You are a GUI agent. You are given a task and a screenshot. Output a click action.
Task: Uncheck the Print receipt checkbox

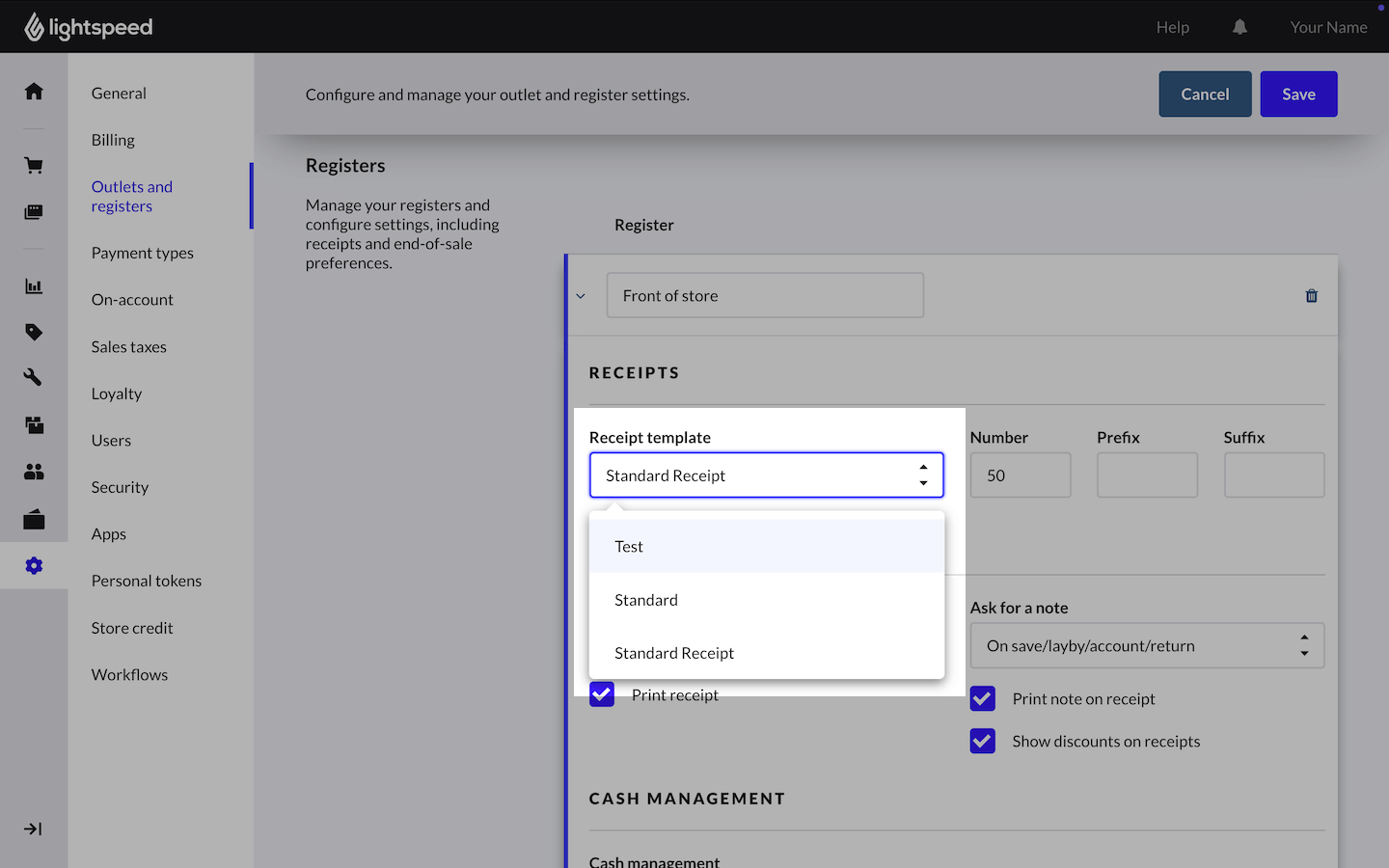coord(602,694)
